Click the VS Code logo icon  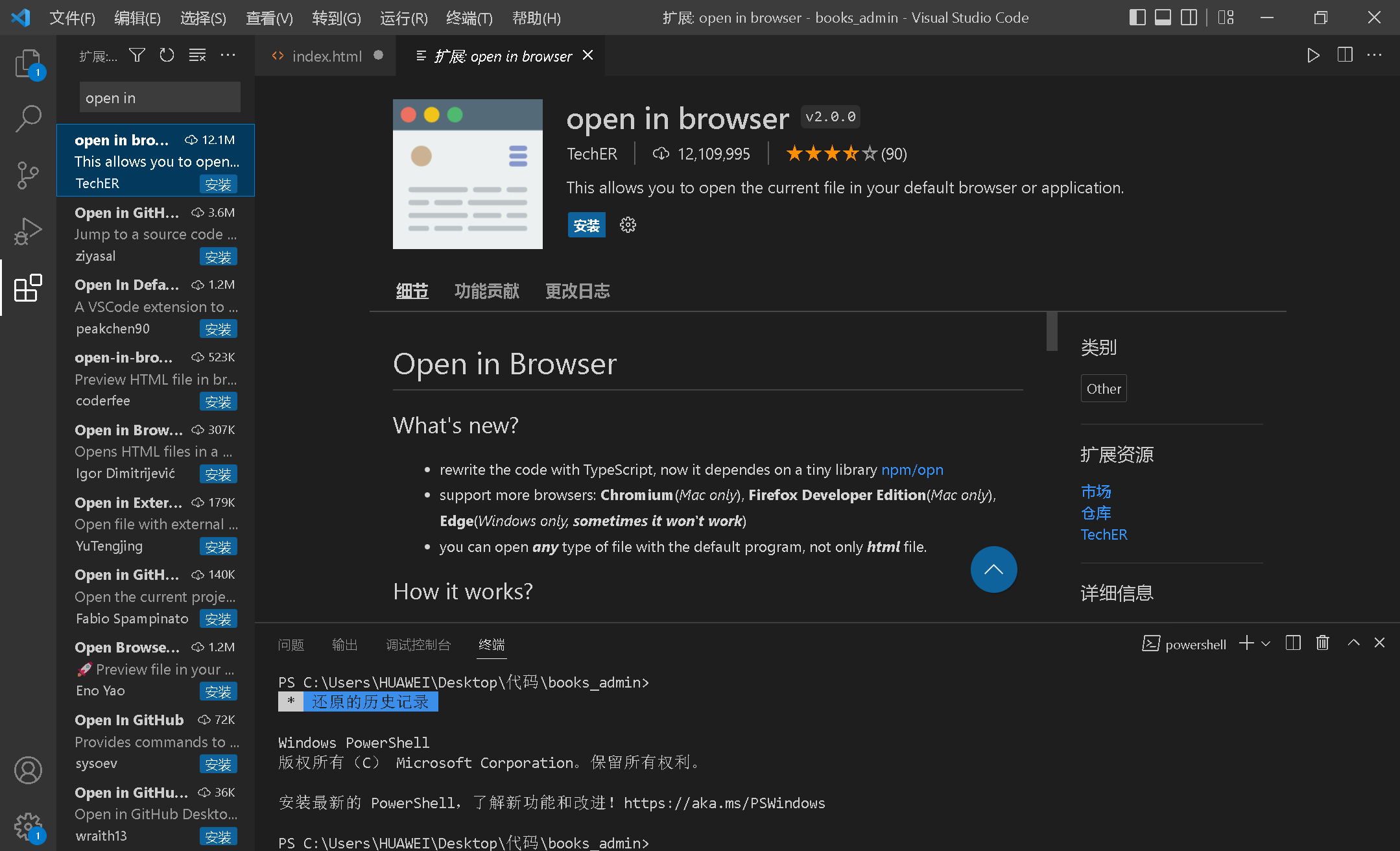[21, 18]
